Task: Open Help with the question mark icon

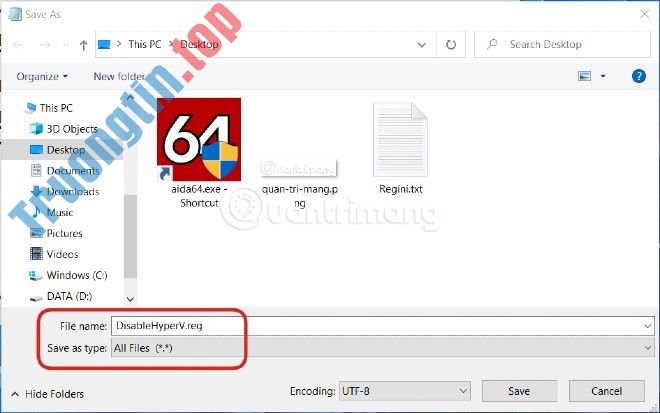Action: tap(639, 76)
